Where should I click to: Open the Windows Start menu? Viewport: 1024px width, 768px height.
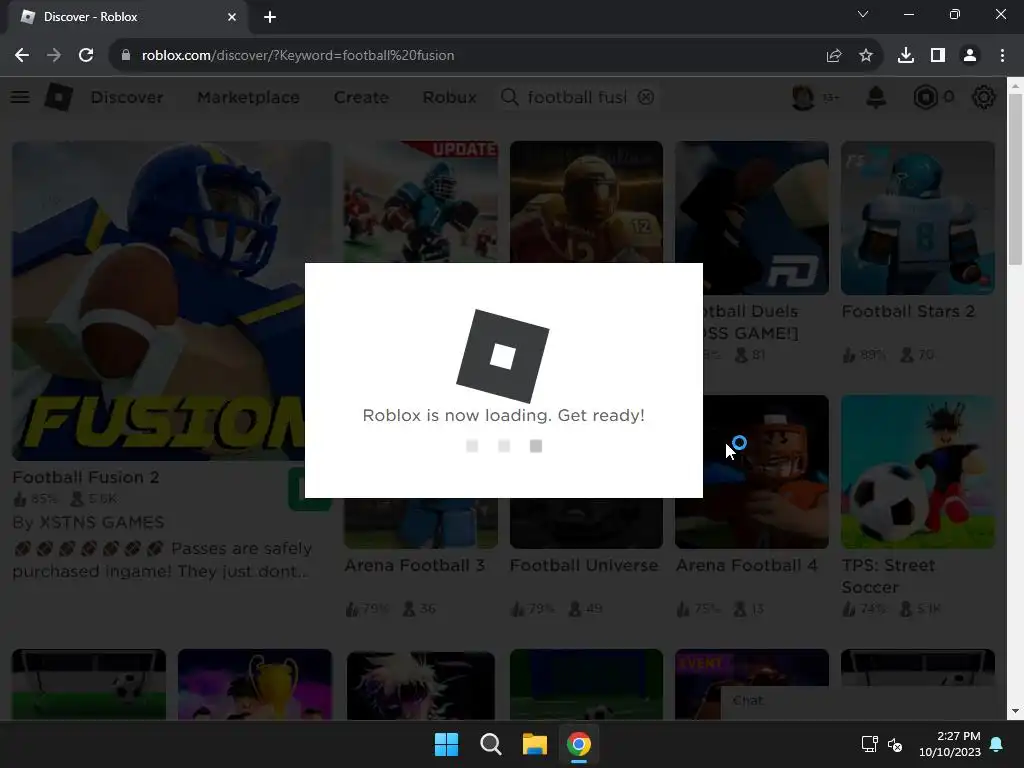tap(447, 744)
